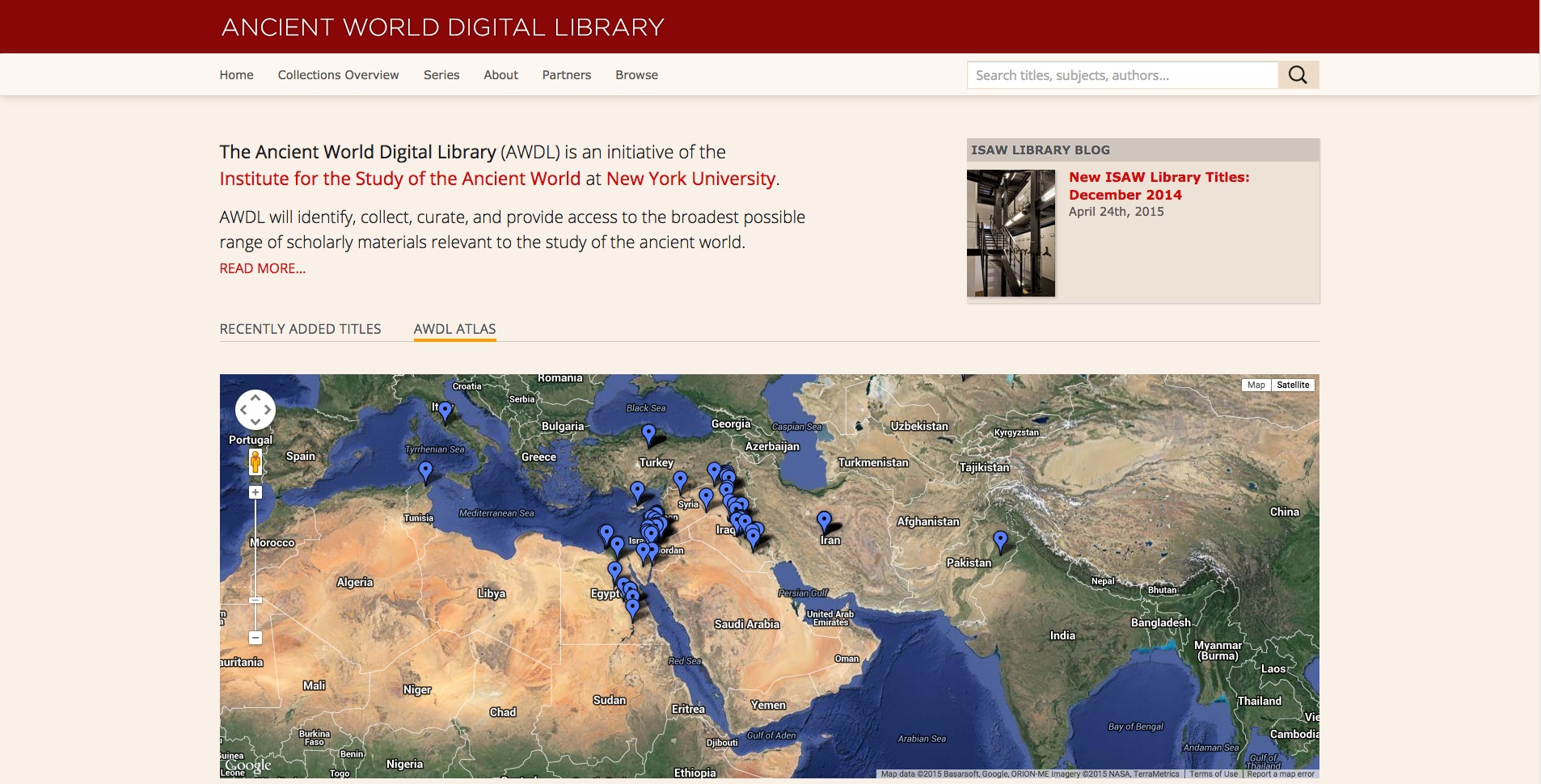Click the map zoom out minus button
The width and height of the screenshot is (1541, 784).
click(x=255, y=638)
